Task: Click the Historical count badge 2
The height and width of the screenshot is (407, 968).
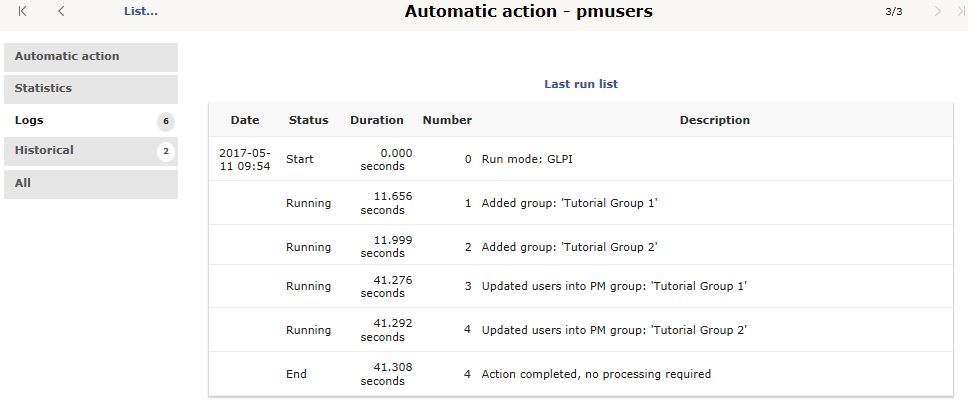Action: tap(165, 151)
